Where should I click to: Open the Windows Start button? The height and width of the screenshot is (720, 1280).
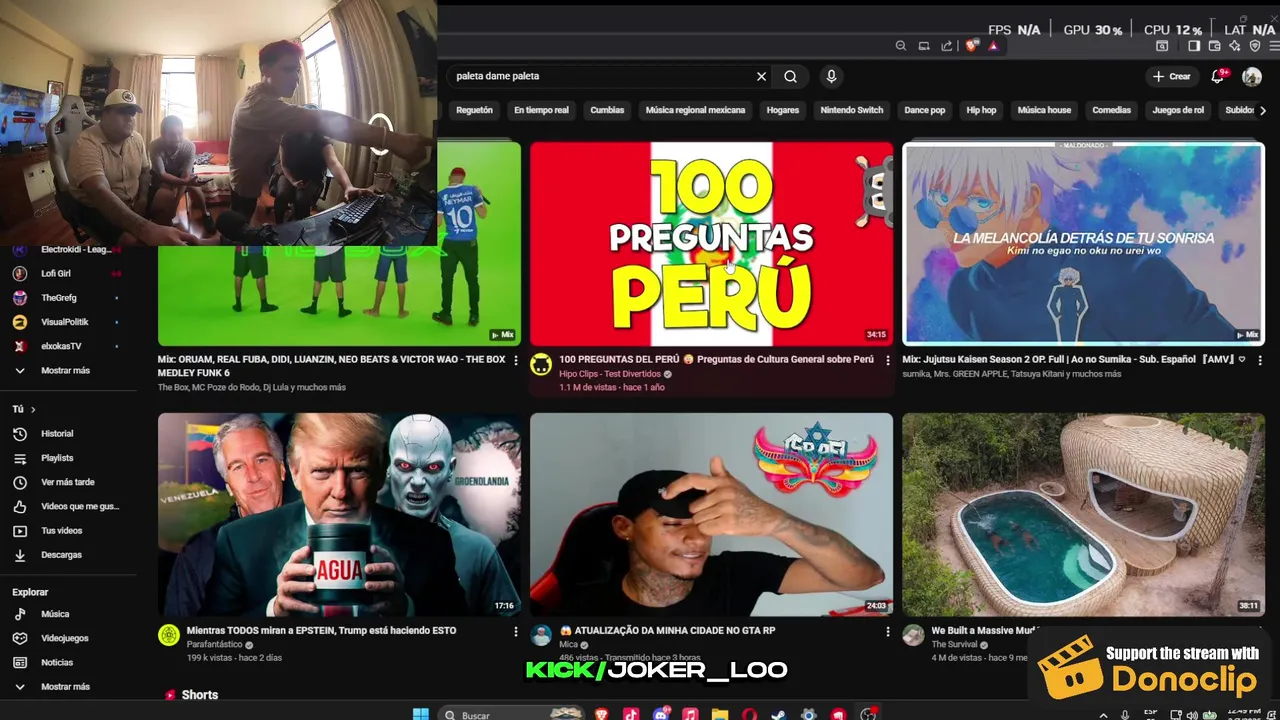421,714
